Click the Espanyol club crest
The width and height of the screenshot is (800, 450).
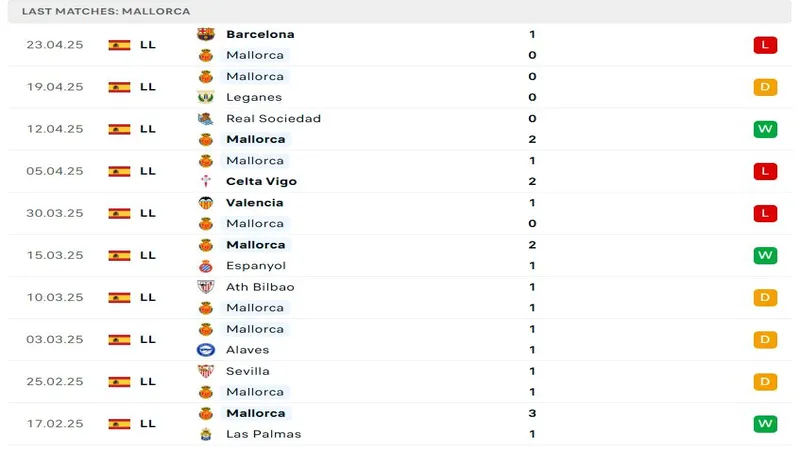[206, 266]
